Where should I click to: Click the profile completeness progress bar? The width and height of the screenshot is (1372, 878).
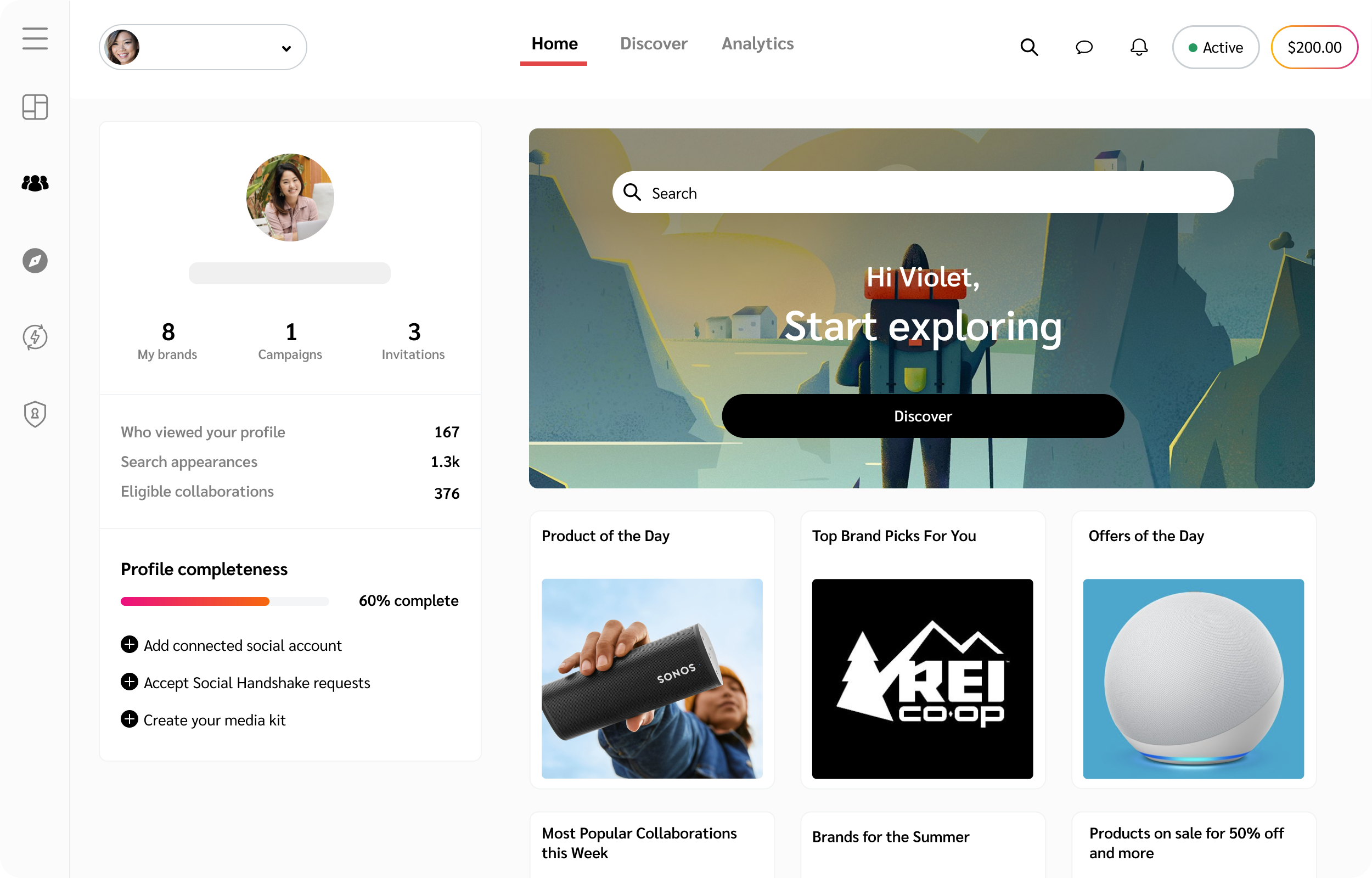pos(224,601)
